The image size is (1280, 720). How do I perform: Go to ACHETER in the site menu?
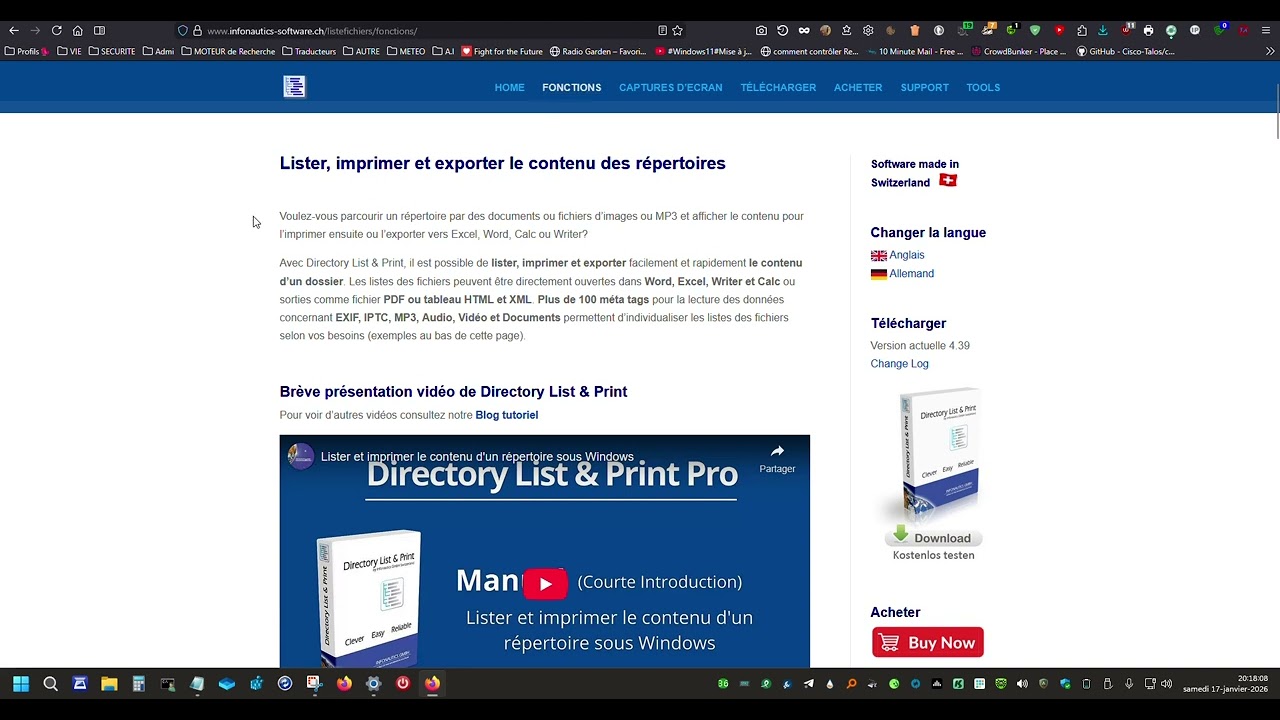click(x=858, y=88)
